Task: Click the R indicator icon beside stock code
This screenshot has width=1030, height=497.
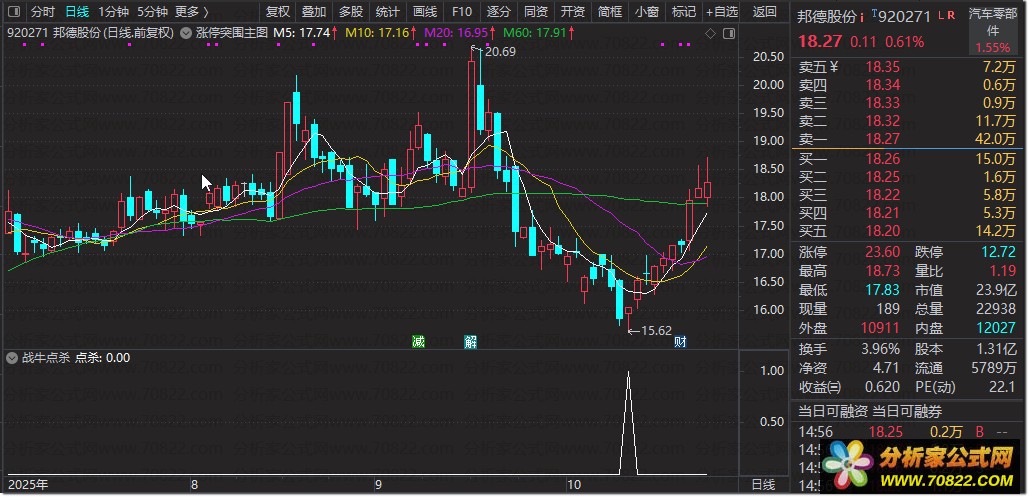Action: click(952, 17)
